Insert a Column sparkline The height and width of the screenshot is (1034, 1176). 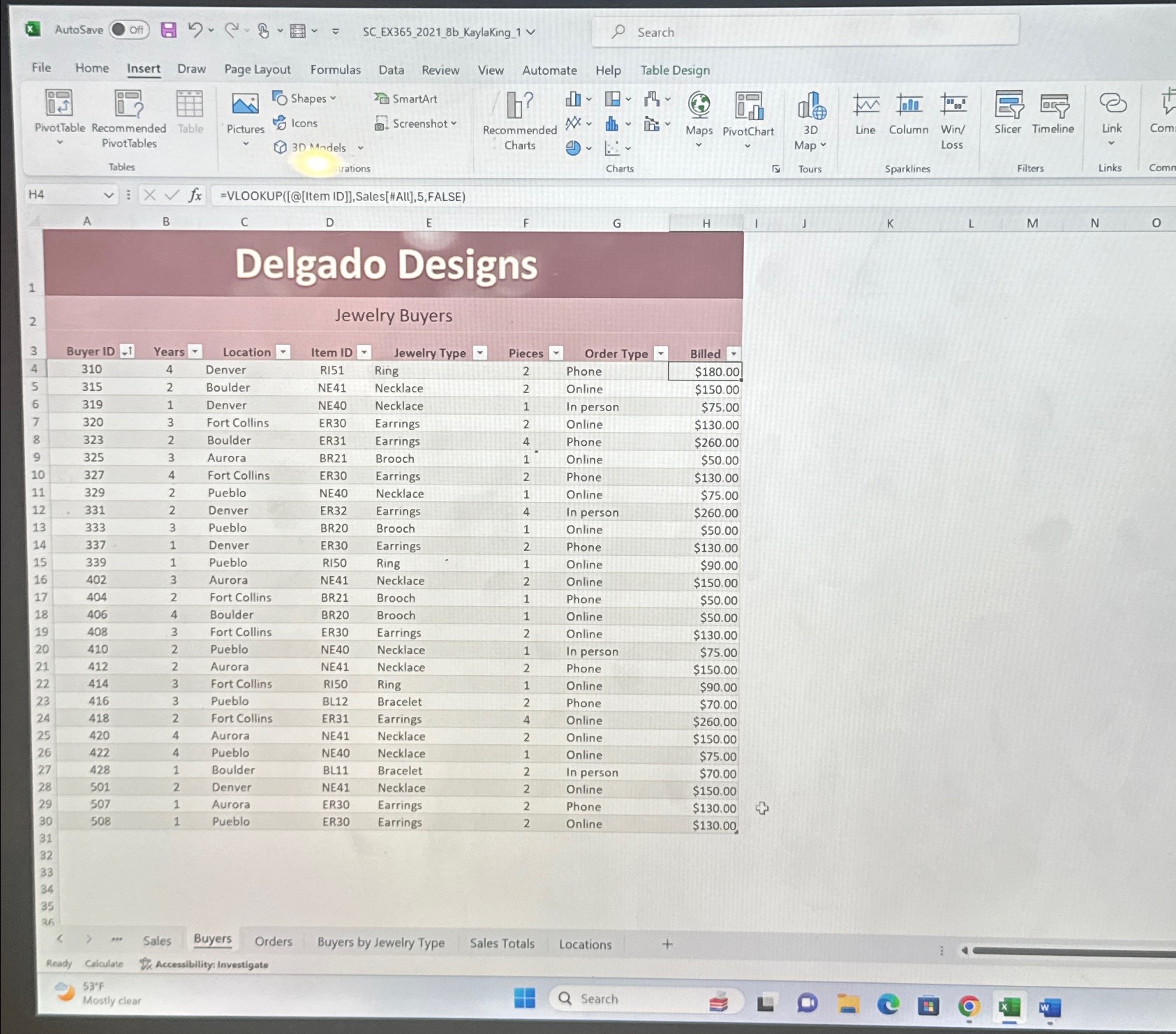click(x=909, y=114)
